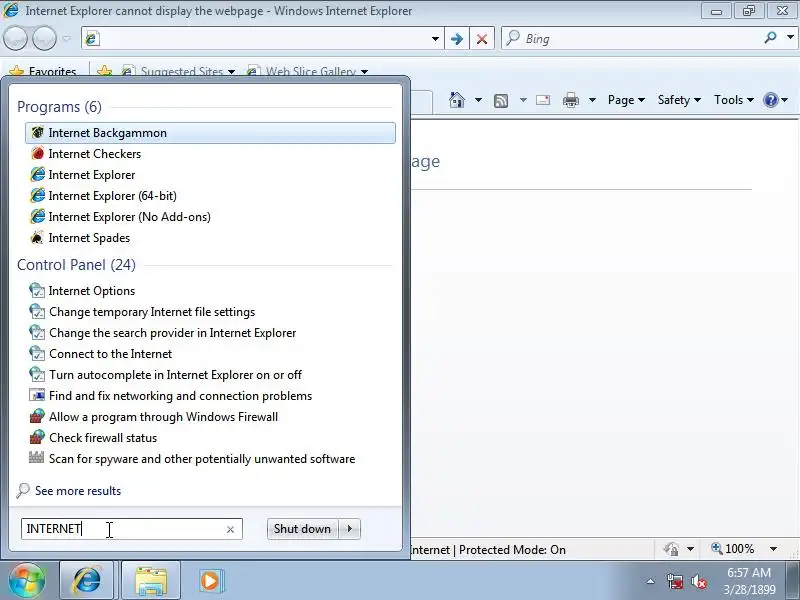
Task: Click the taskbar clock showing 6:57 AM
Action: coord(749,581)
